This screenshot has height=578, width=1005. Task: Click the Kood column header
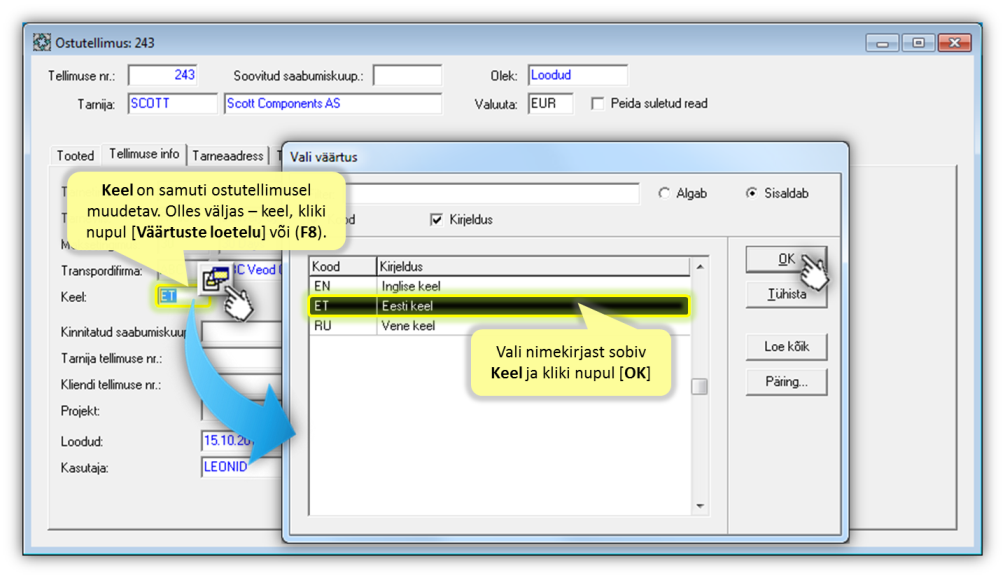342,267
